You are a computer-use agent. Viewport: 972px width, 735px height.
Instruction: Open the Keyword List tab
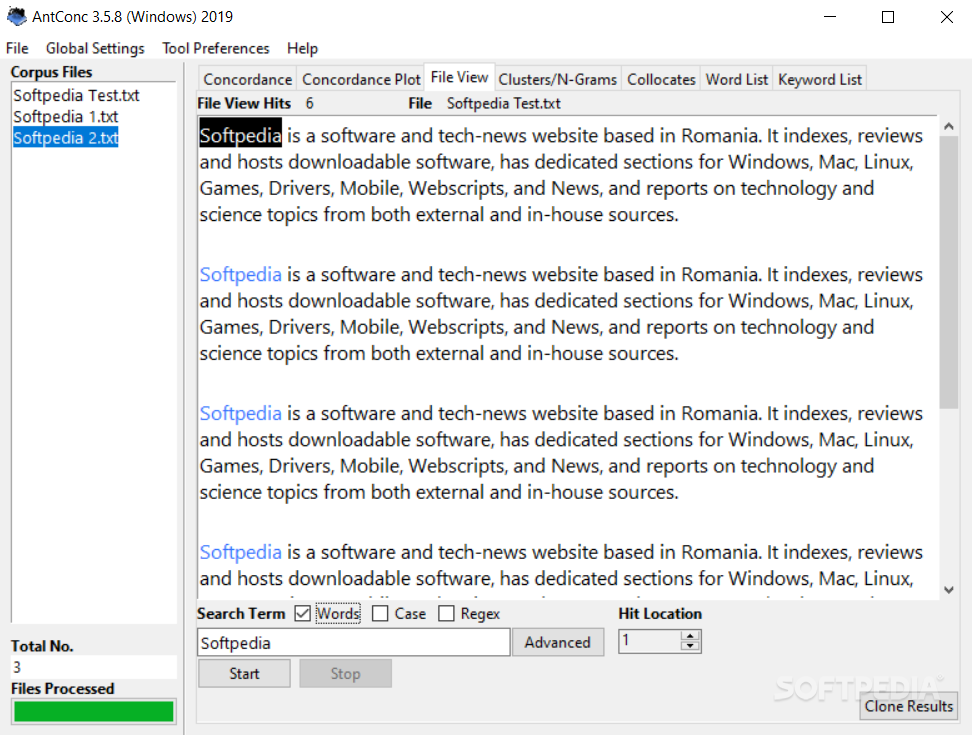(820, 79)
